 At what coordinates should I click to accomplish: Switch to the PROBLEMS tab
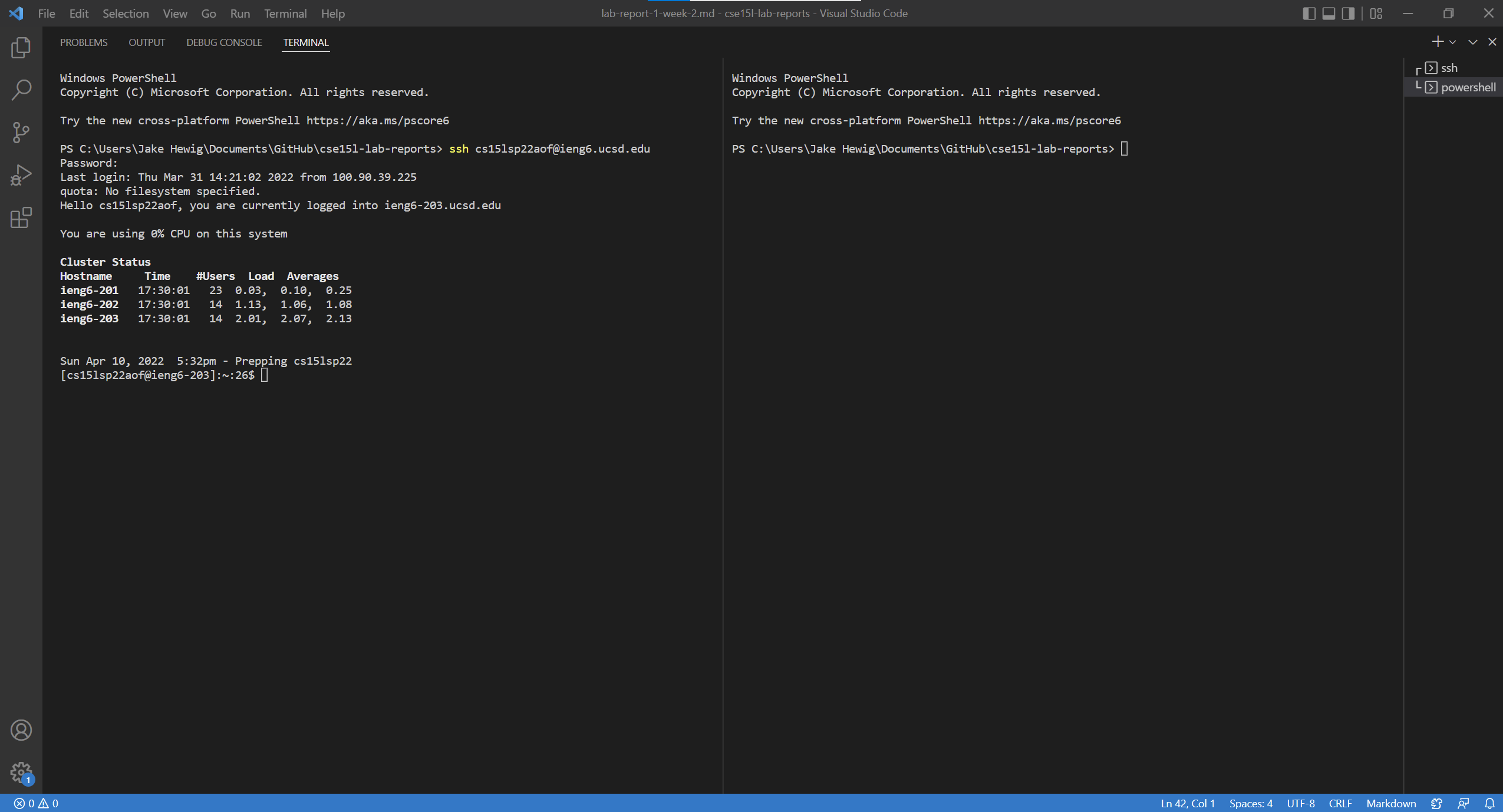click(84, 42)
